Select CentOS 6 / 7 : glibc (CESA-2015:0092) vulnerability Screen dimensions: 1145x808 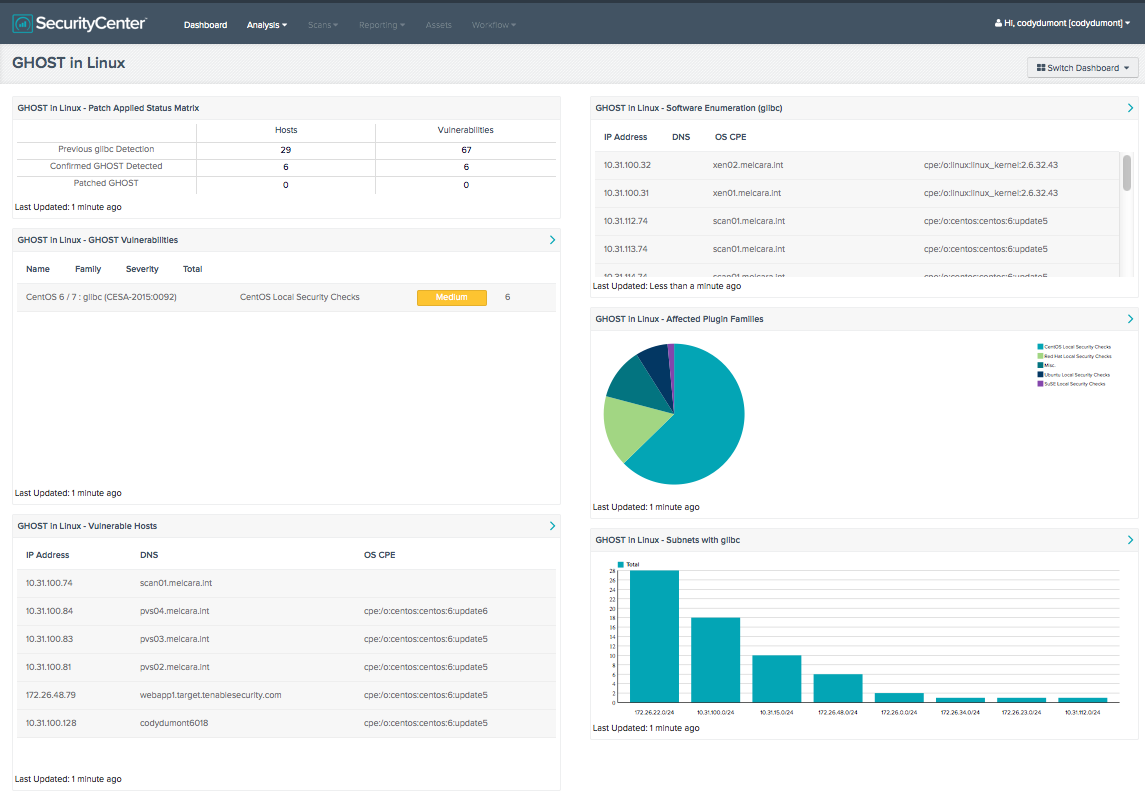click(101, 297)
